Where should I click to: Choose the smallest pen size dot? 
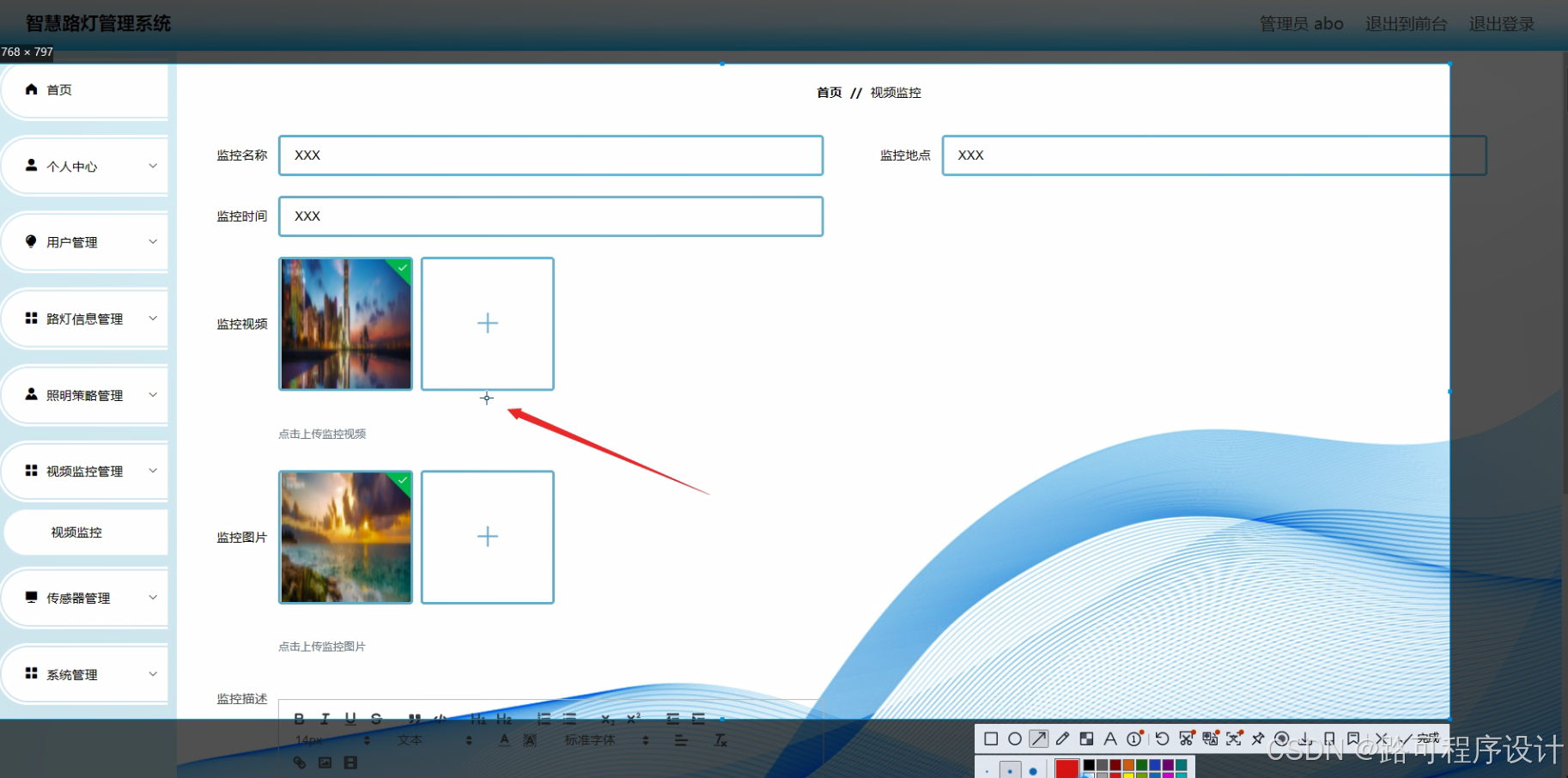point(987,771)
